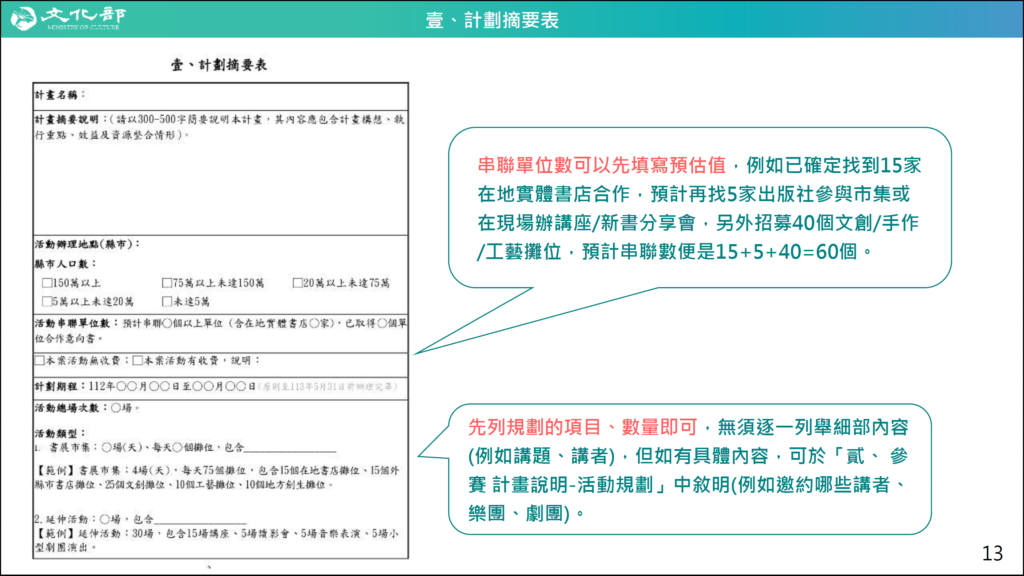Click the 計畫名稱 field row
The image size is (1024, 576).
(221, 96)
